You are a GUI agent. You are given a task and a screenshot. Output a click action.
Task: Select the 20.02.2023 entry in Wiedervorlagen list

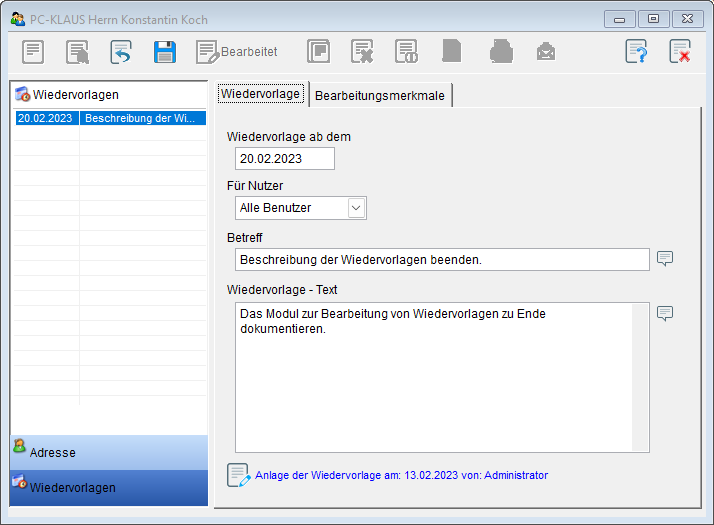(x=108, y=118)
